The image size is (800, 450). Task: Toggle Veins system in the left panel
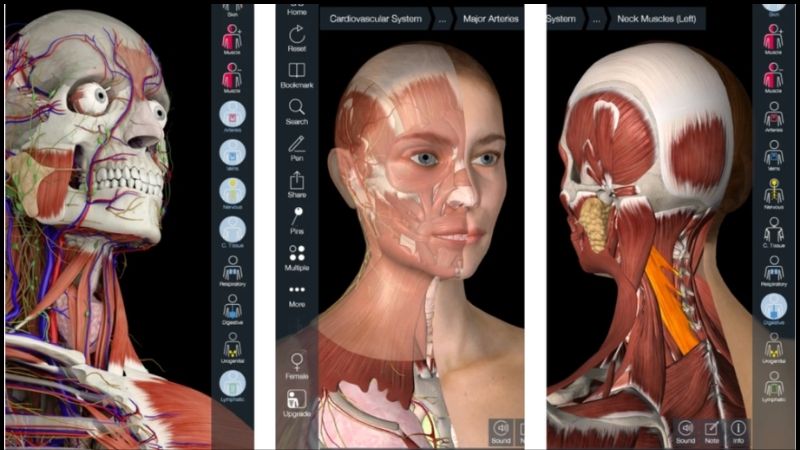232,155
